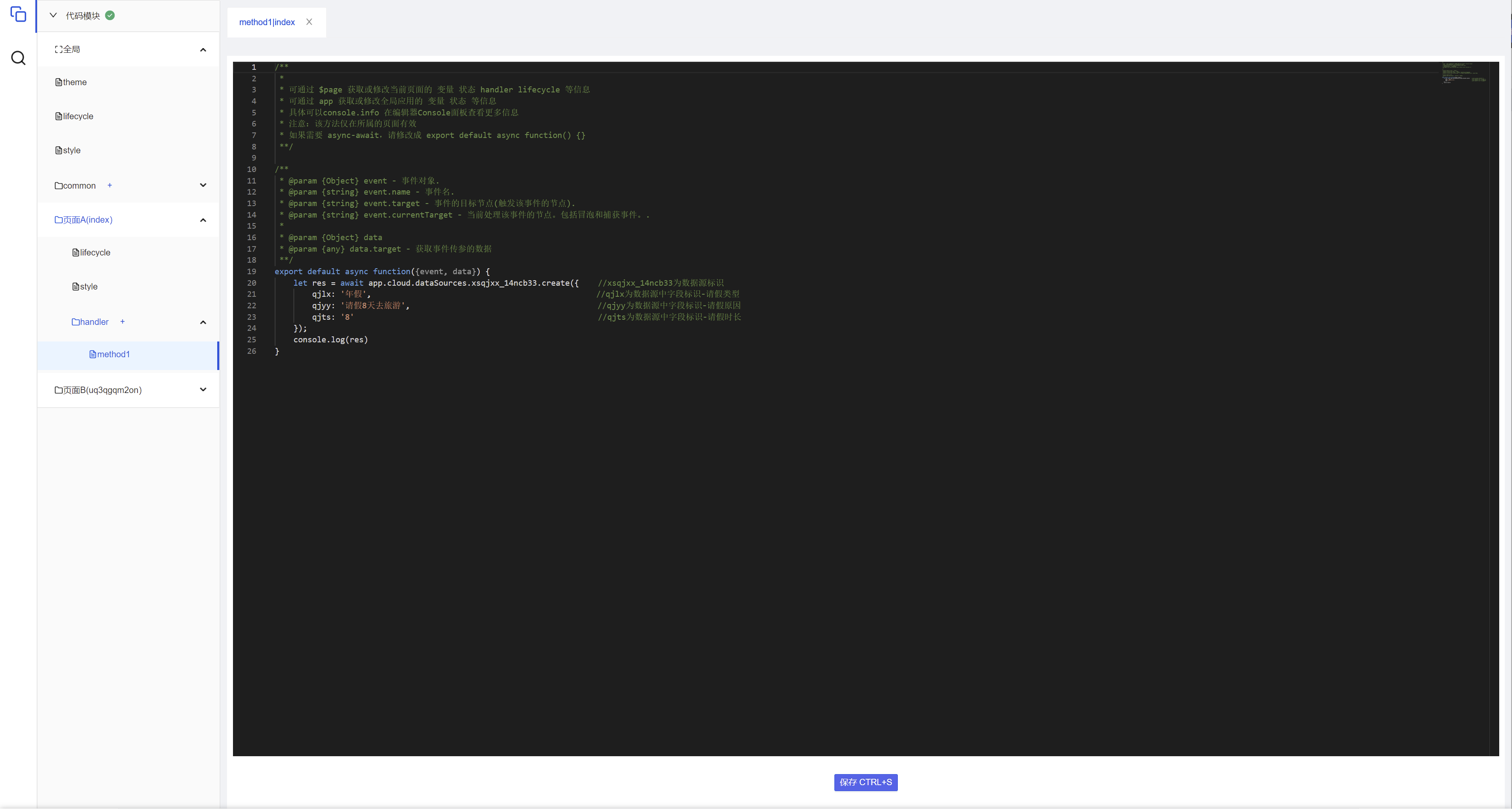
Task: Click the green check status icon
Action: (x=110, y=16)
